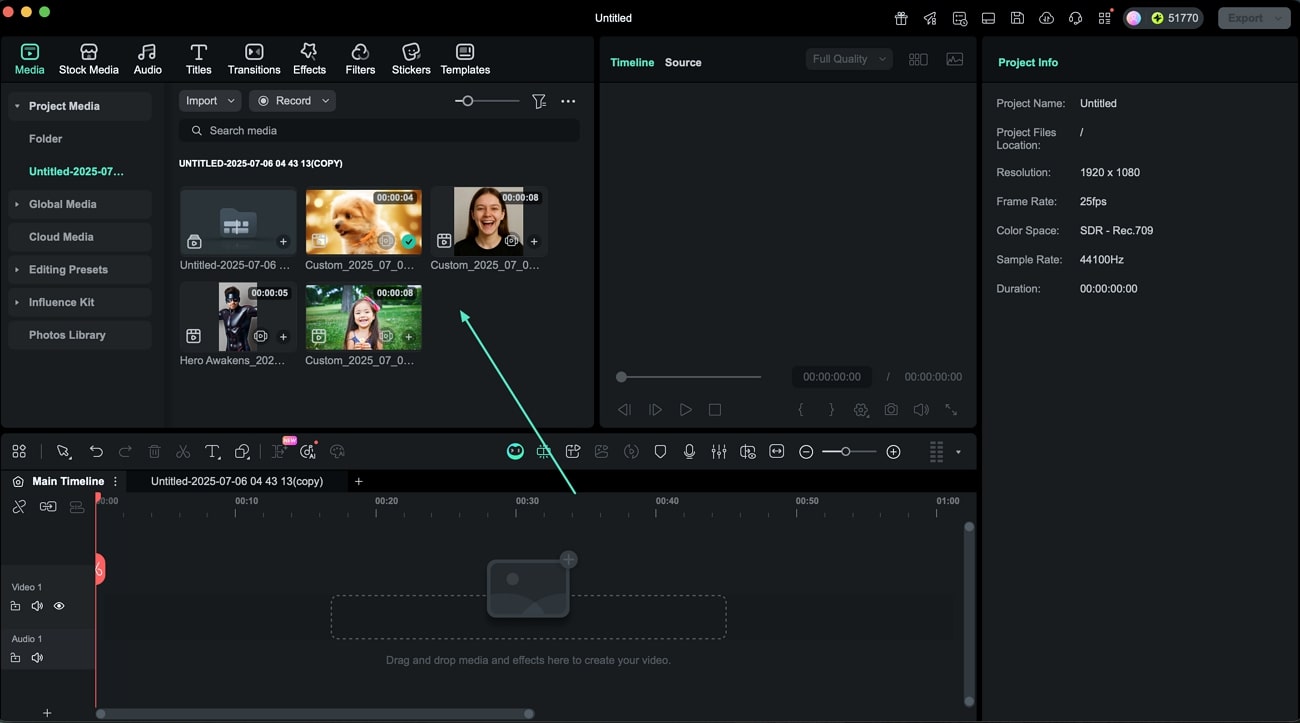The image size is (1300, 723).
Task: Mute the Audio 1 track
Action: [x=37, y=658]
